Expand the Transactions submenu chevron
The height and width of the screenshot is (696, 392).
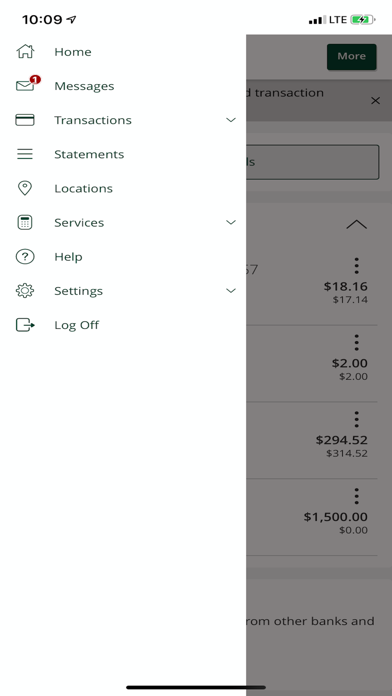(x=231, y=120)
